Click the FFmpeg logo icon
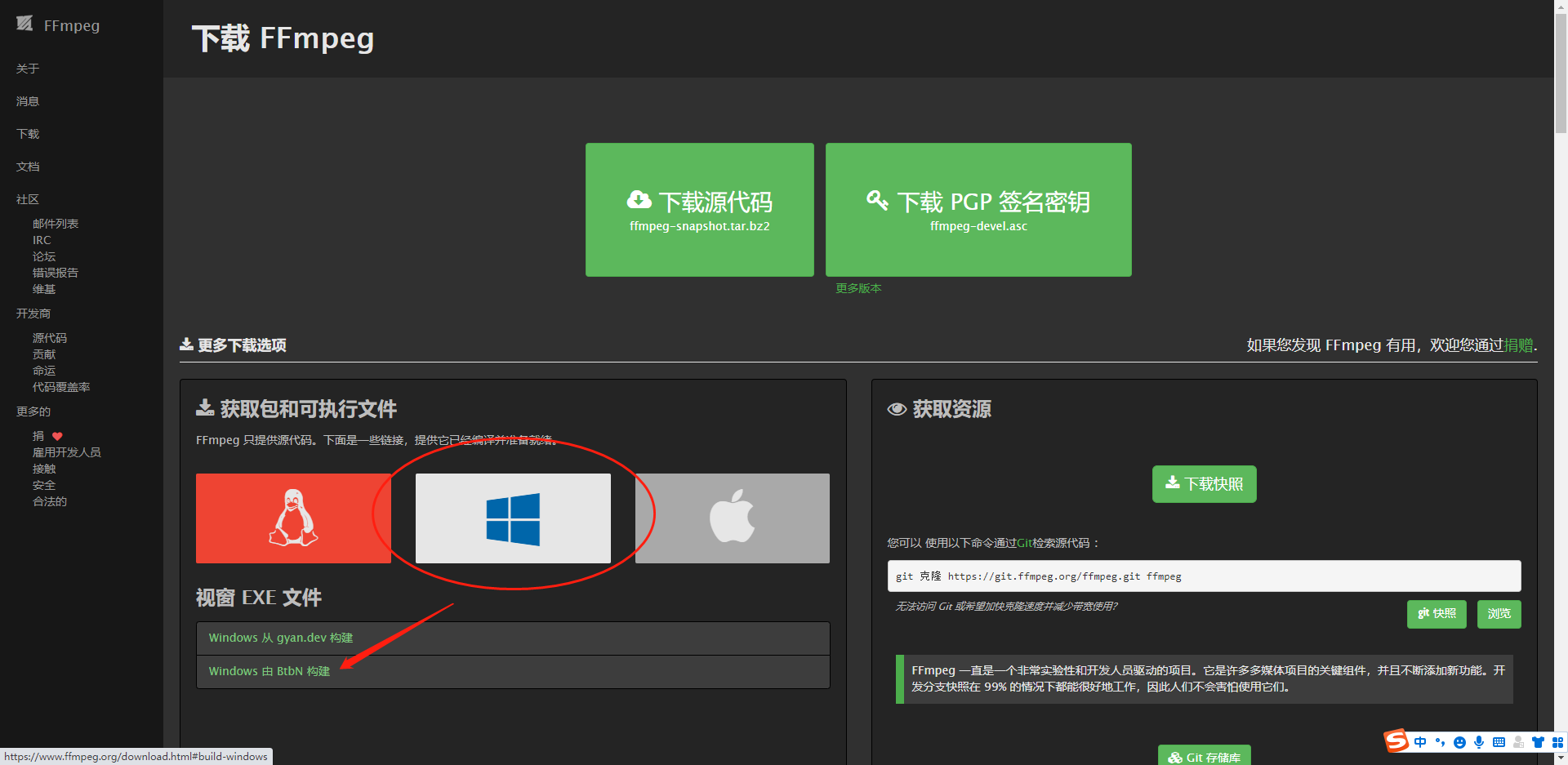 tap(24, 24)
